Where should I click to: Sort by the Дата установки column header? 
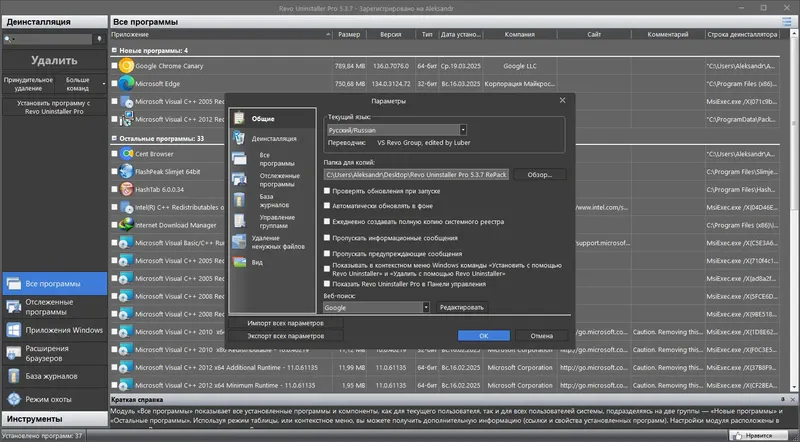[461, 34]
